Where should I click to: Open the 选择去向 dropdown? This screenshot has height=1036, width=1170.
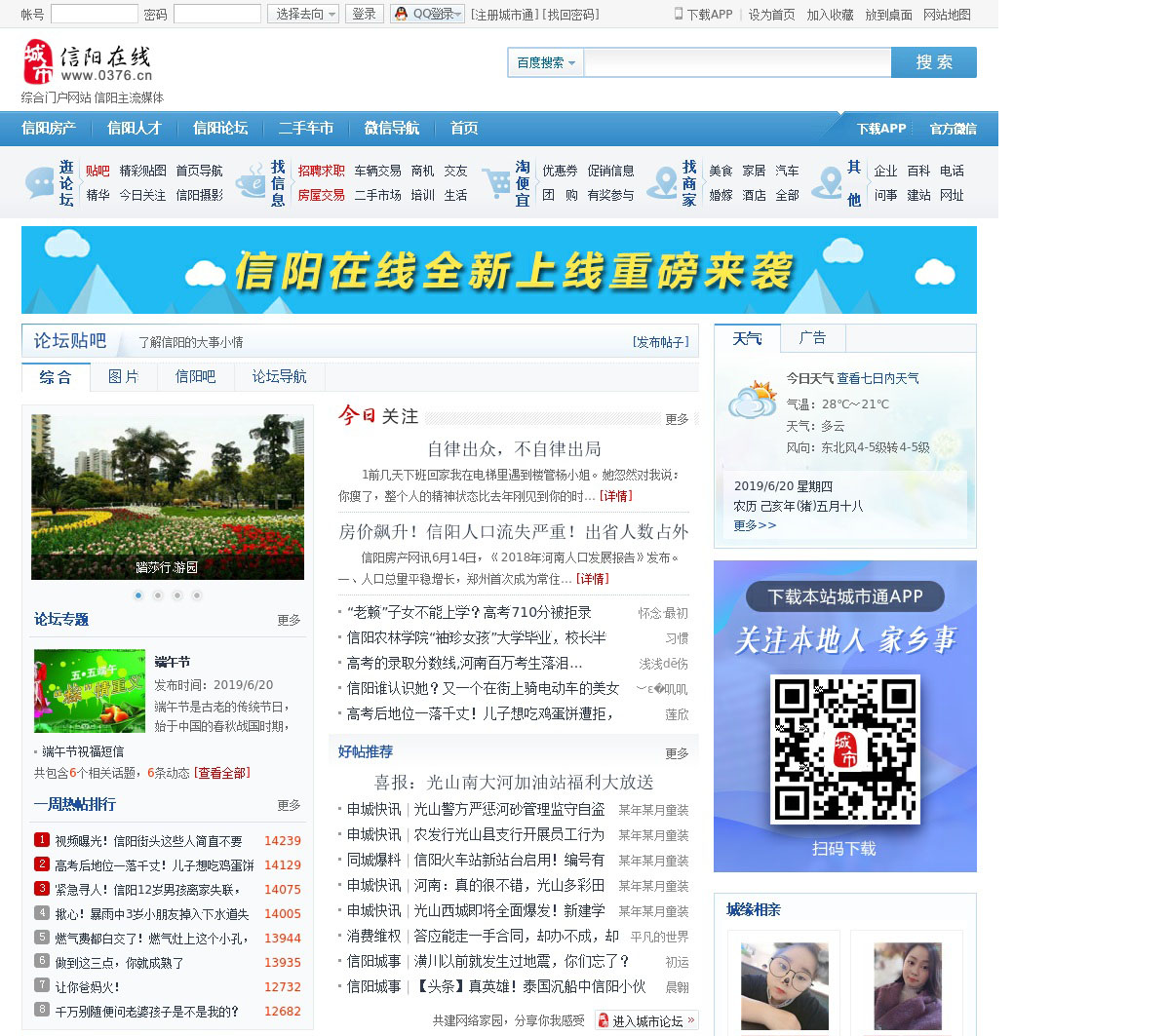pyautogui.click(x=303, y=14)
